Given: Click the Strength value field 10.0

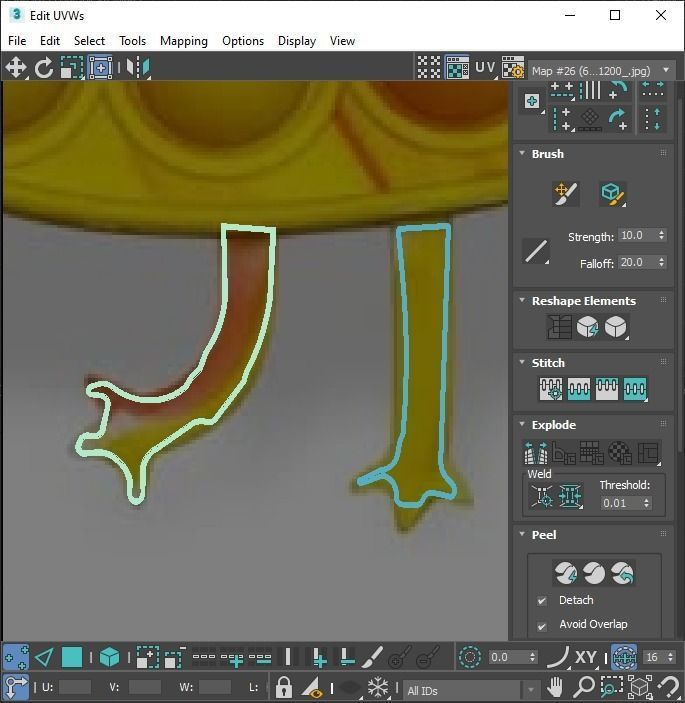Looking at the screenshot, I should tap(637, 235).
